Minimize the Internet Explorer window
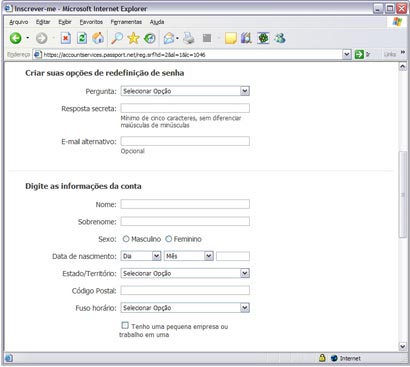 tap(378, 9)
